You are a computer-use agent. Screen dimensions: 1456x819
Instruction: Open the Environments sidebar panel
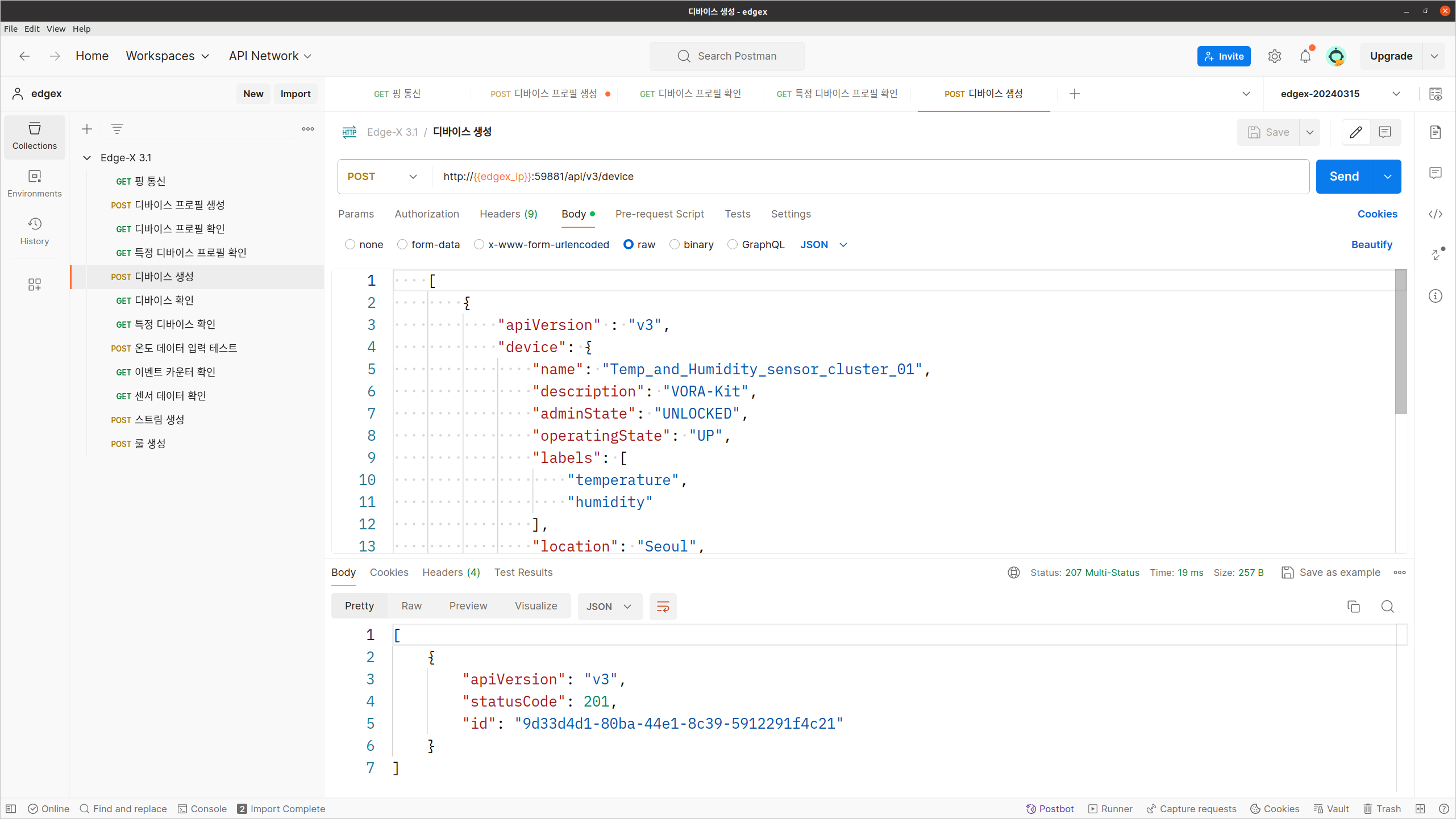click(35, 183)
